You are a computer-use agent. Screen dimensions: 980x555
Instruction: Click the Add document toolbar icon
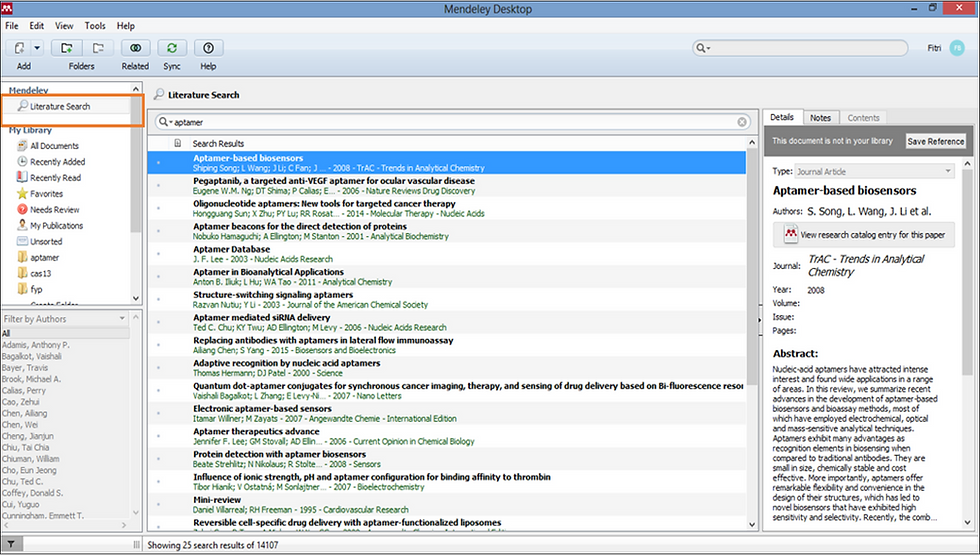pos(19,48)
